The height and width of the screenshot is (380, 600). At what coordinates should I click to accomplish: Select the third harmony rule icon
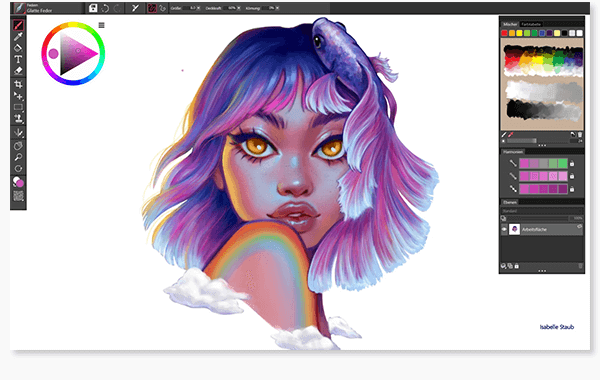(x=513, y=189)
